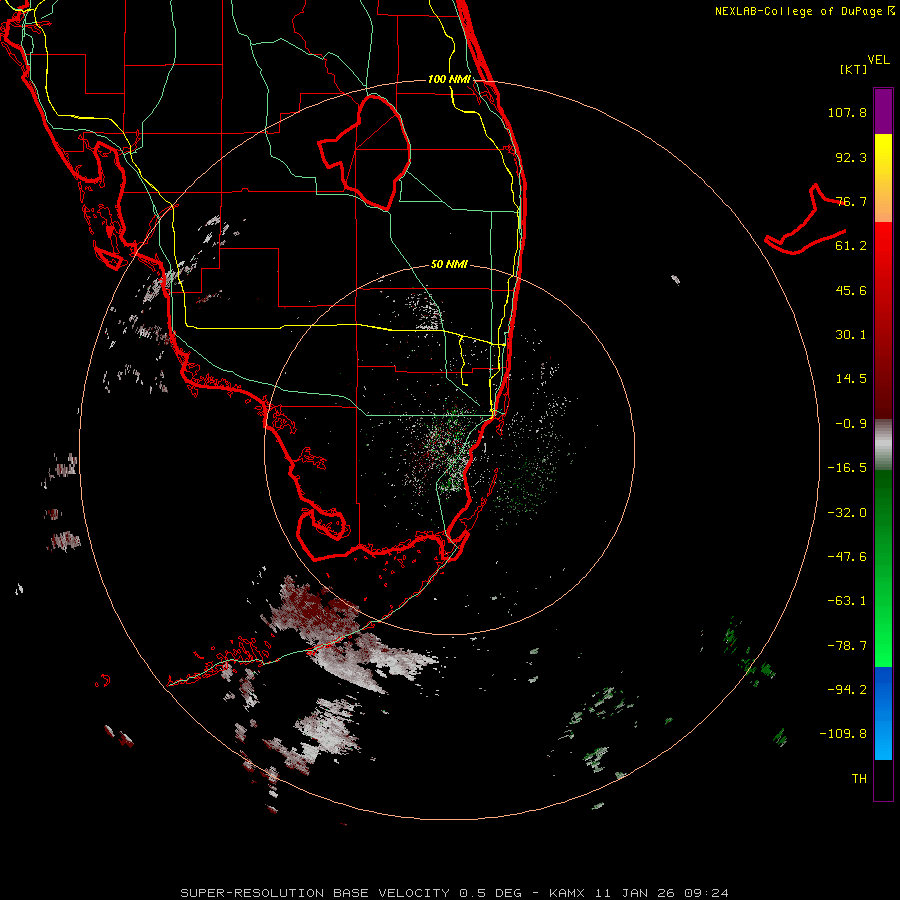Click the -32.0 legend value
Image resolution: width=900 pixels, height=900 pixels.
pos(847,513)
